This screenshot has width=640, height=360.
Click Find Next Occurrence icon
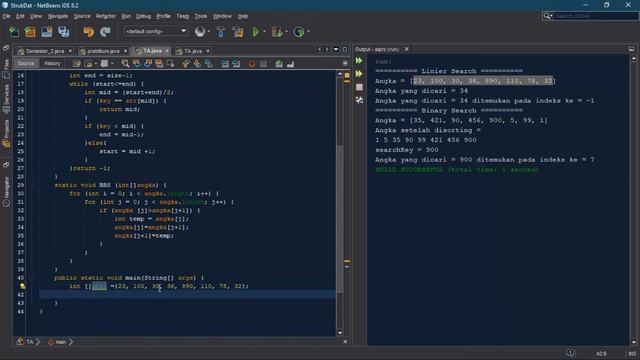point(148,64)
